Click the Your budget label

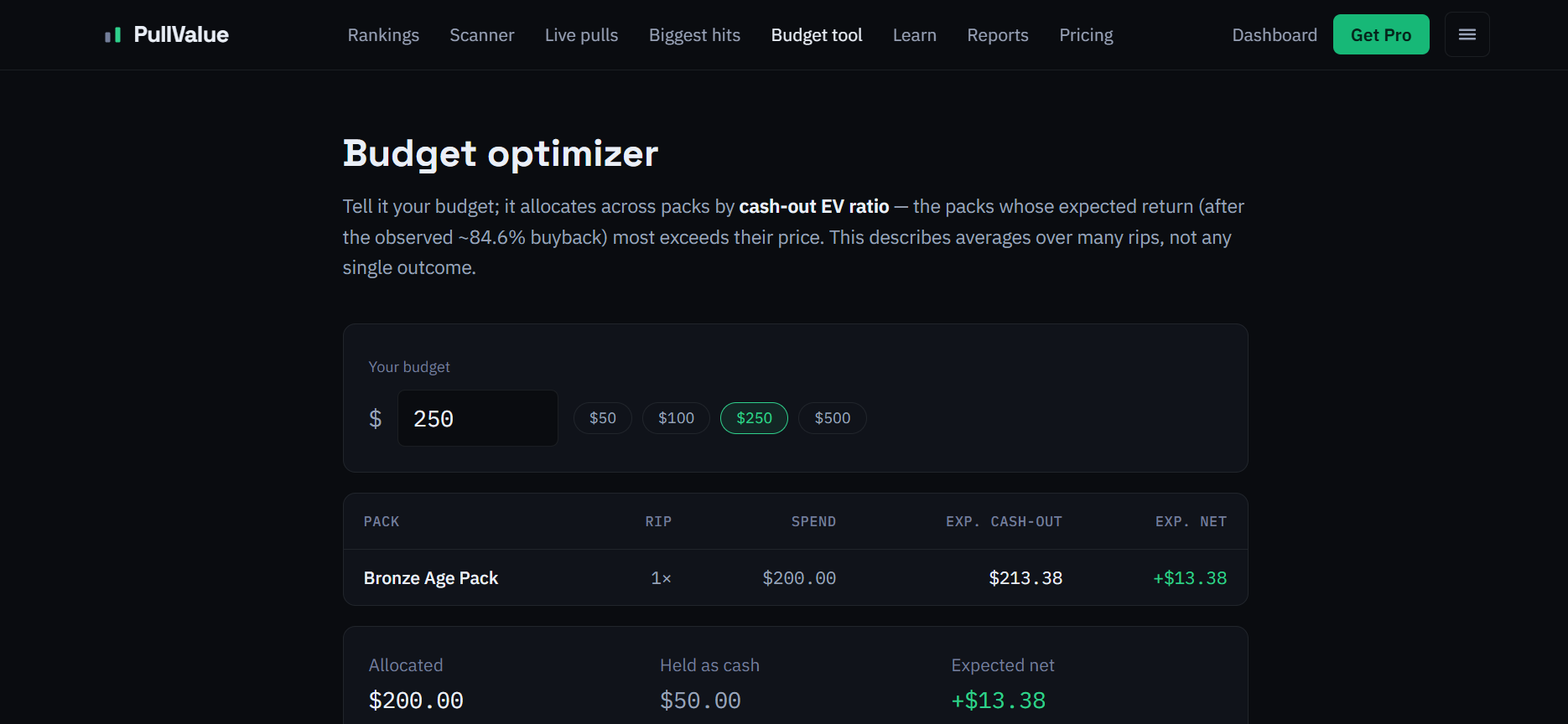(409, 367)
